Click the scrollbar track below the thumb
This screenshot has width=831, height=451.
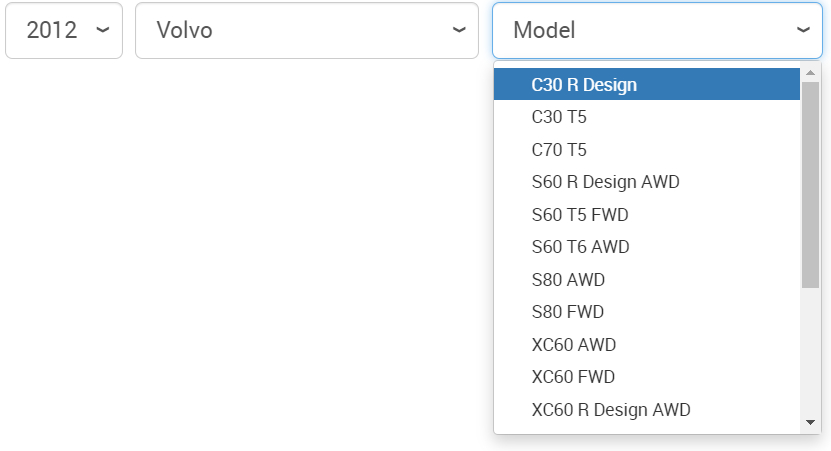pos(811,350)
